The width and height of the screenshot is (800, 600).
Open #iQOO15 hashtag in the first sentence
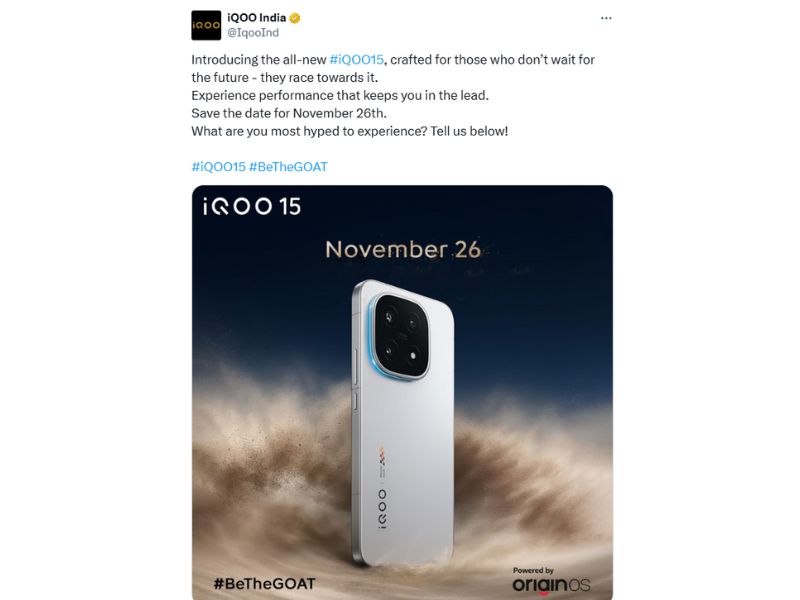357,60
